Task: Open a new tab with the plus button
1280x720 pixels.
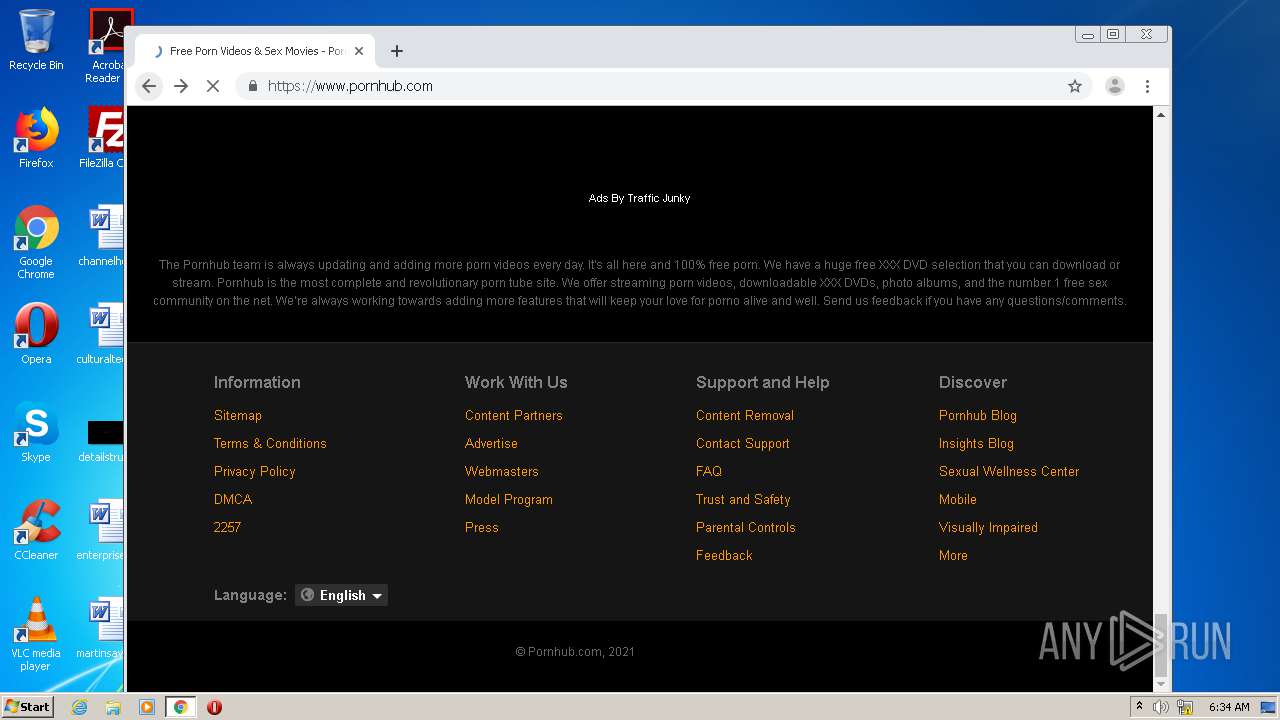Action: (x=397, y=51)
